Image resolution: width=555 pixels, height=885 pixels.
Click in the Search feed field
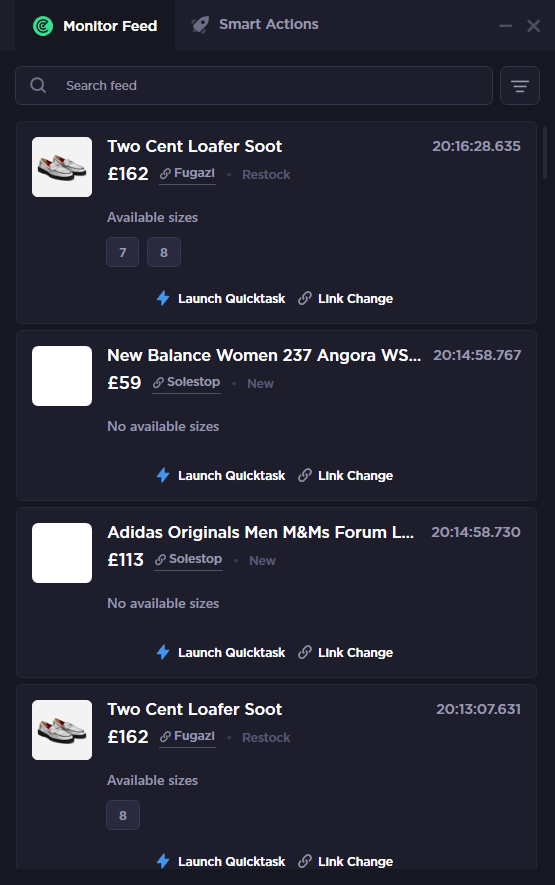(x=254, y=86)
